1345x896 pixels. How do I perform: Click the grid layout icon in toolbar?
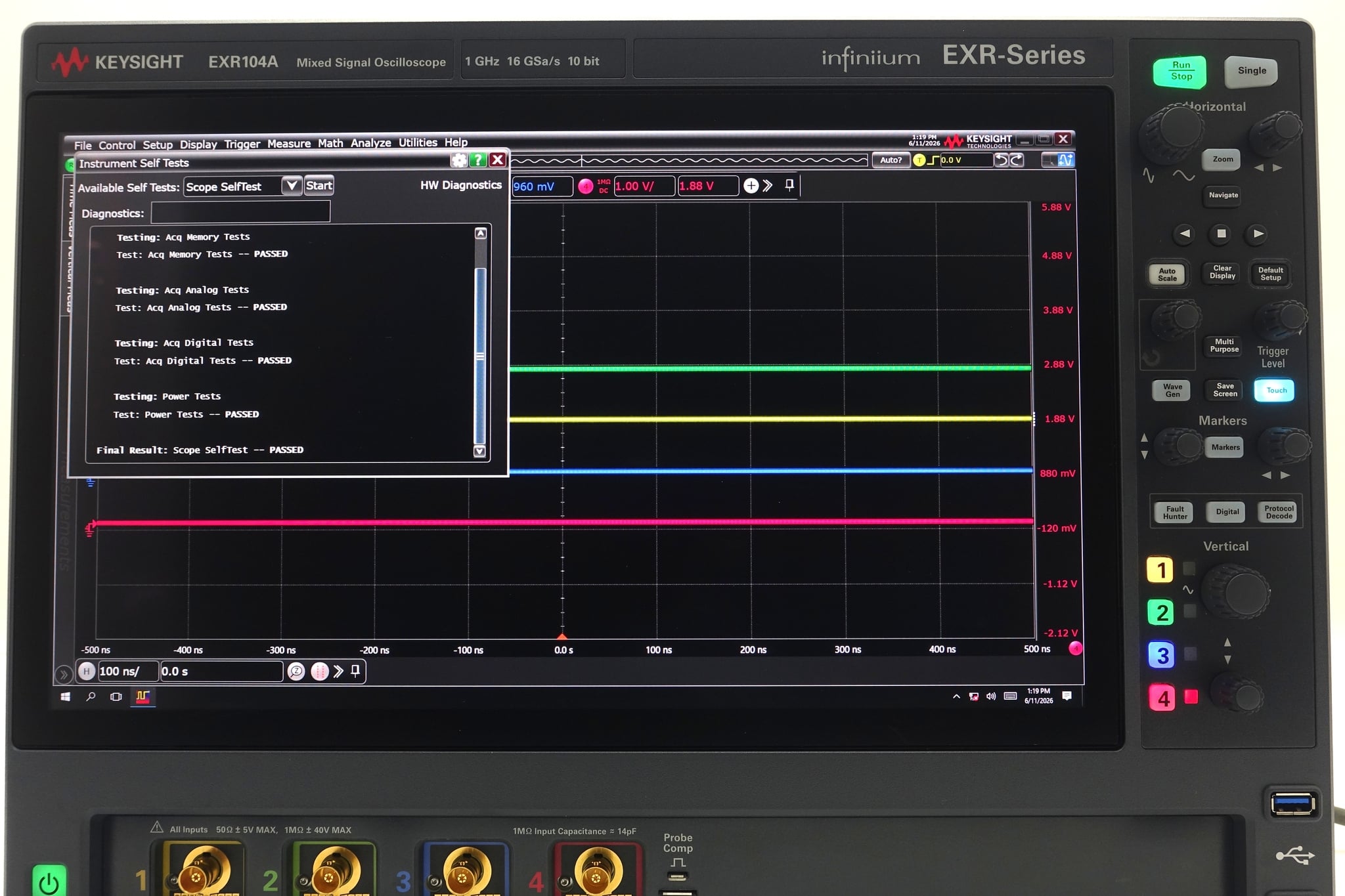(x=1049, y=160)
